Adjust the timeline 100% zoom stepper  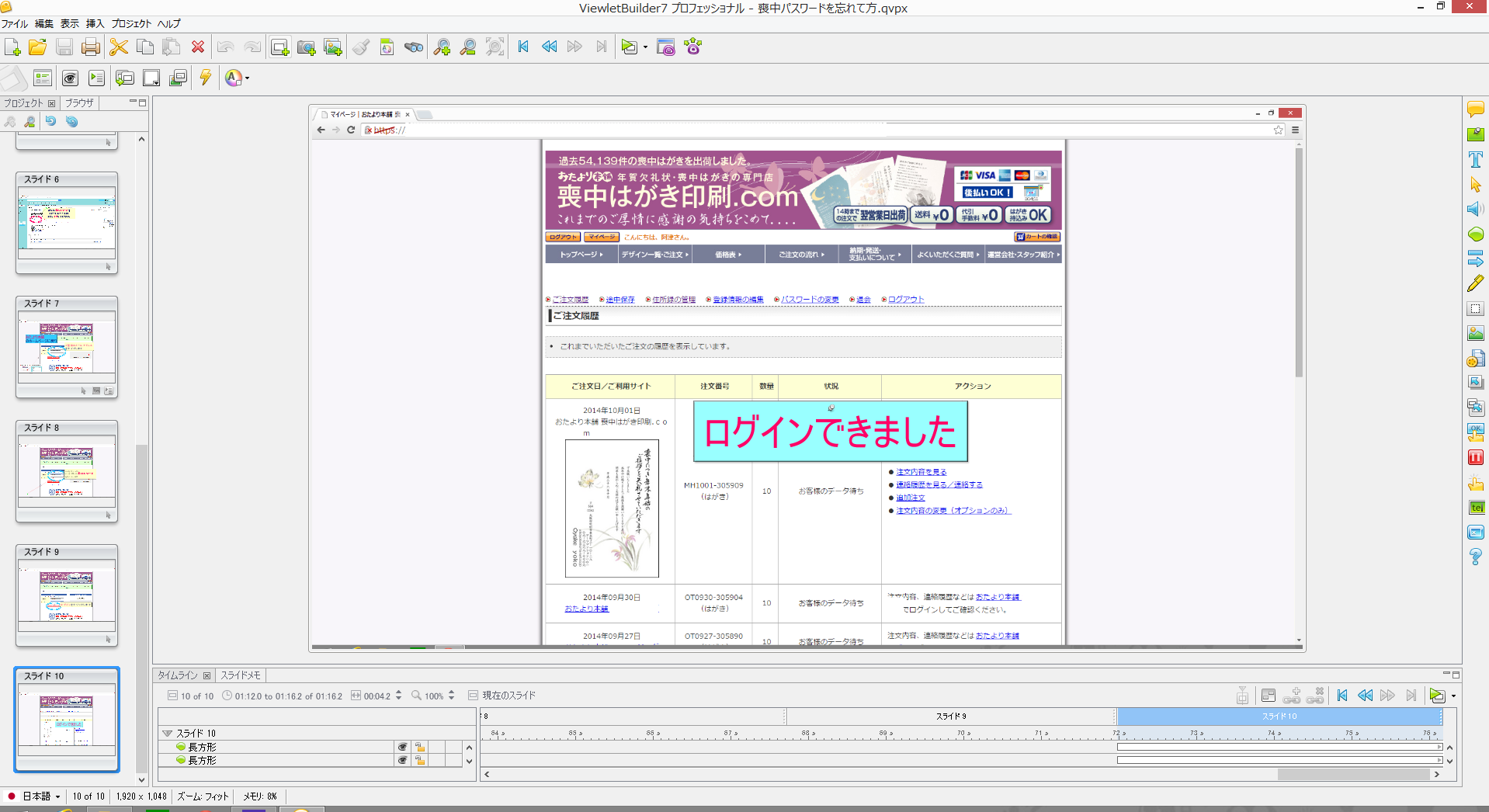tap(451, 696)
